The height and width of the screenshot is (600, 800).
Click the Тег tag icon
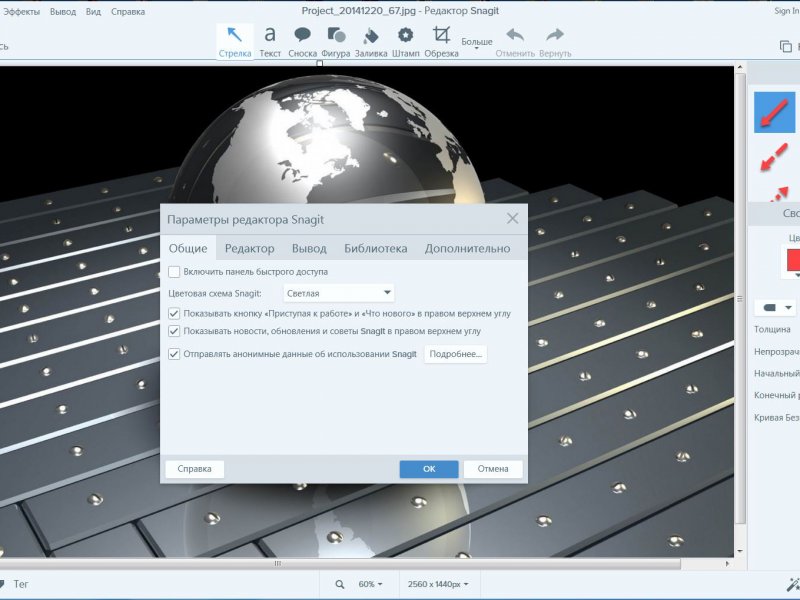click(2, 584)
